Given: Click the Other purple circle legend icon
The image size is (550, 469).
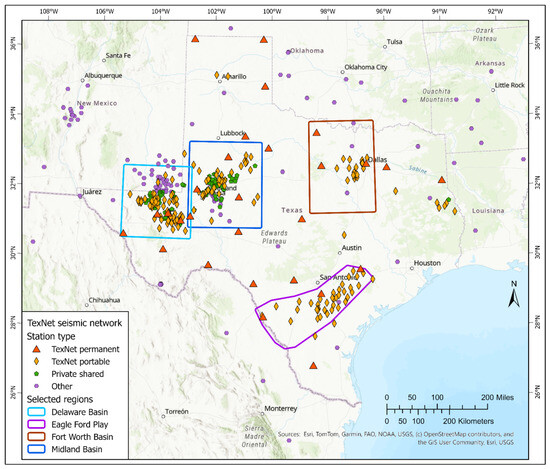Looking at the screenshot, I should [36, 386].
